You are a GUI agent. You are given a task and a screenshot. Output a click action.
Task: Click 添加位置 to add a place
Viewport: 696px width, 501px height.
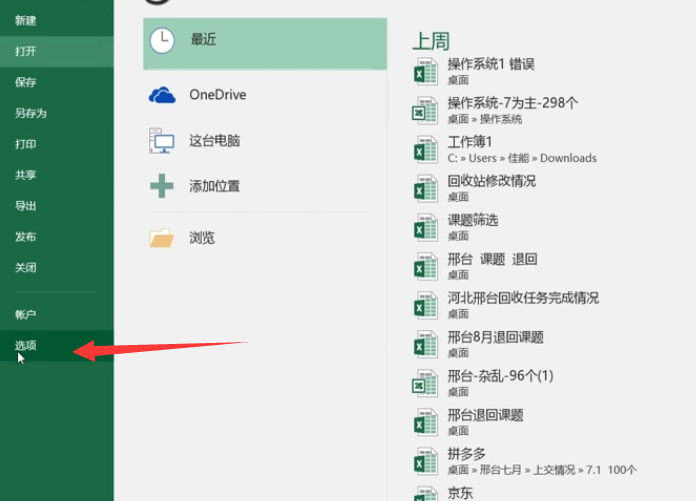[265, 186]
